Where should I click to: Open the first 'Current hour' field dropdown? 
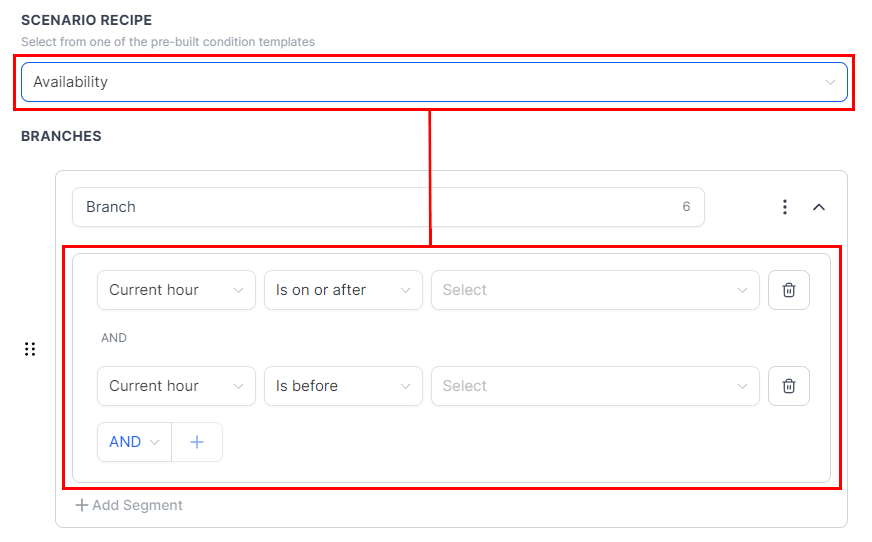(176, 290)
